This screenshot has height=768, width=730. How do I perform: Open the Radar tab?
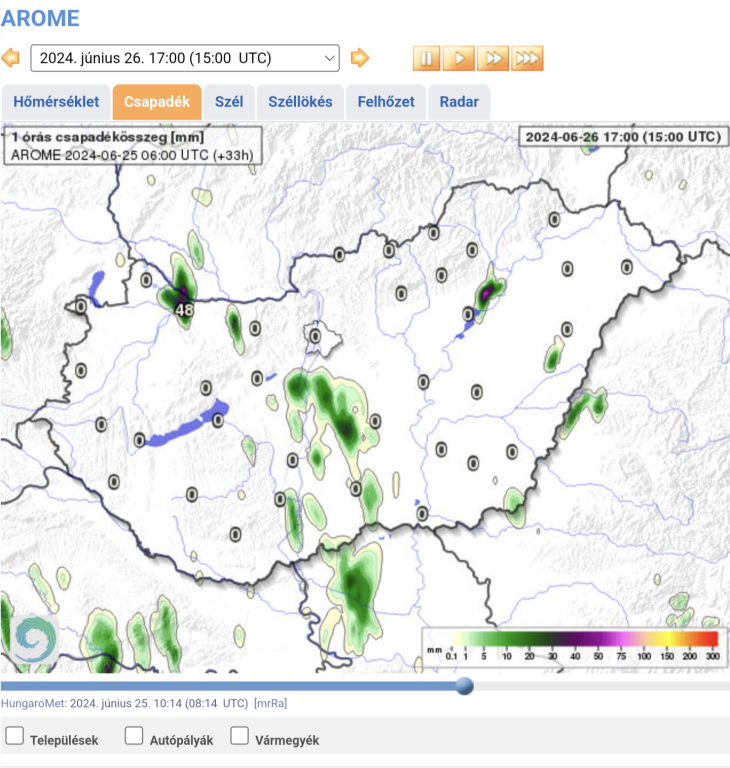pos(459,102)
